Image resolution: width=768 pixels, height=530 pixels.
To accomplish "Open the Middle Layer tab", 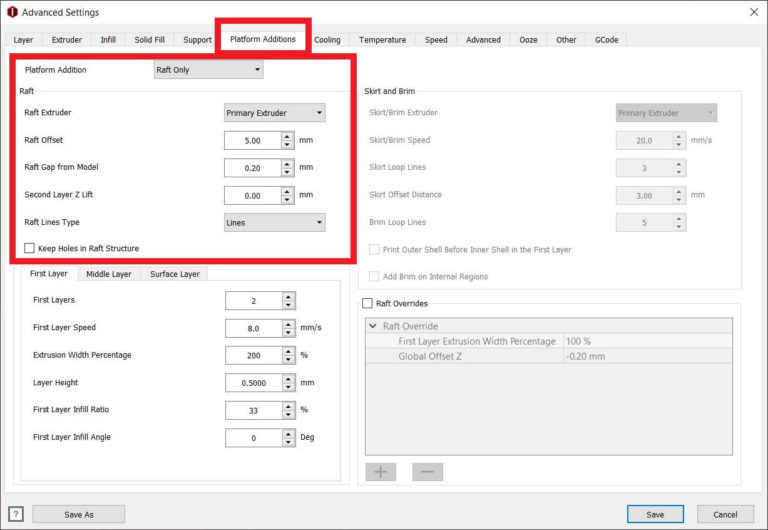I will point(108,274).
